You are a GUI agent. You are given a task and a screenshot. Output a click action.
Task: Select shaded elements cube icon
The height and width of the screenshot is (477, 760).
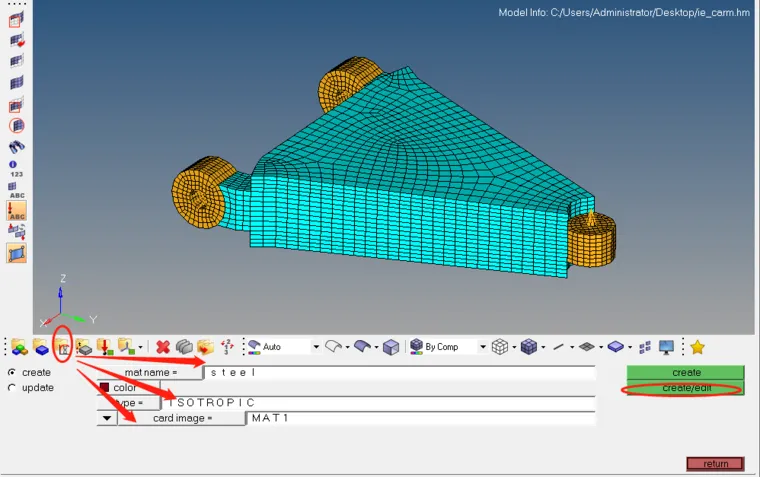pos(528,347)
